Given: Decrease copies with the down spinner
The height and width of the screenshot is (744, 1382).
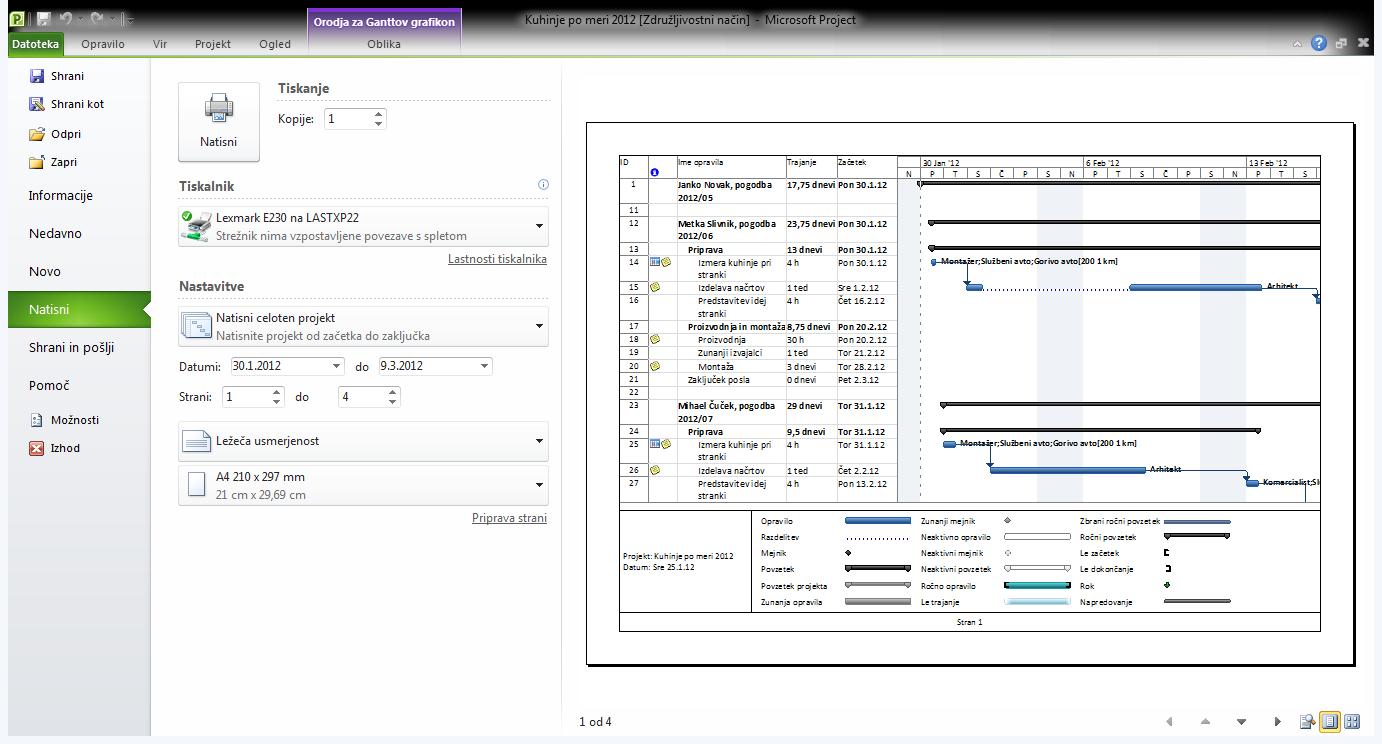Looking at the screenshot, I should [x=379, y=124].
